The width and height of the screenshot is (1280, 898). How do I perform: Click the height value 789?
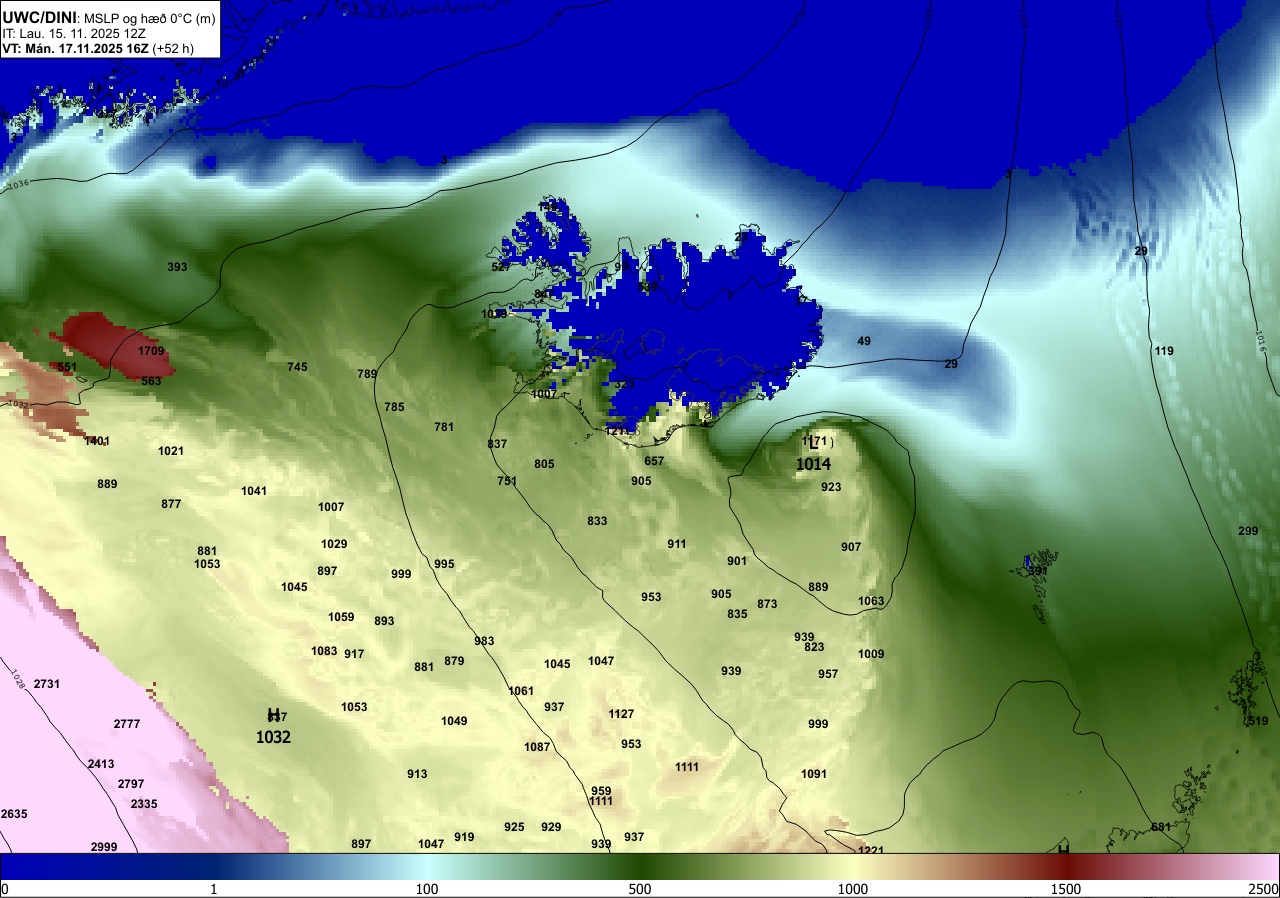coord(367,374)
